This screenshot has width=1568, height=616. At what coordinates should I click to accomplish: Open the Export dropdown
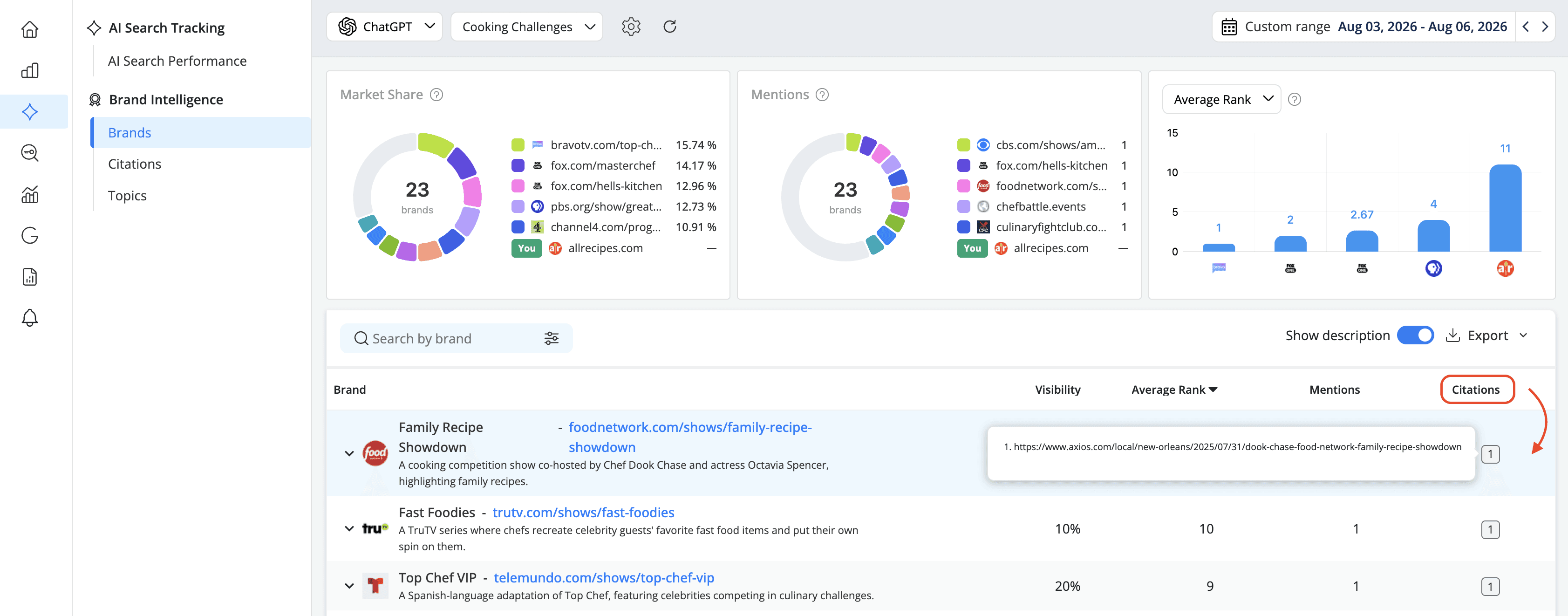tap(1486, 335)
